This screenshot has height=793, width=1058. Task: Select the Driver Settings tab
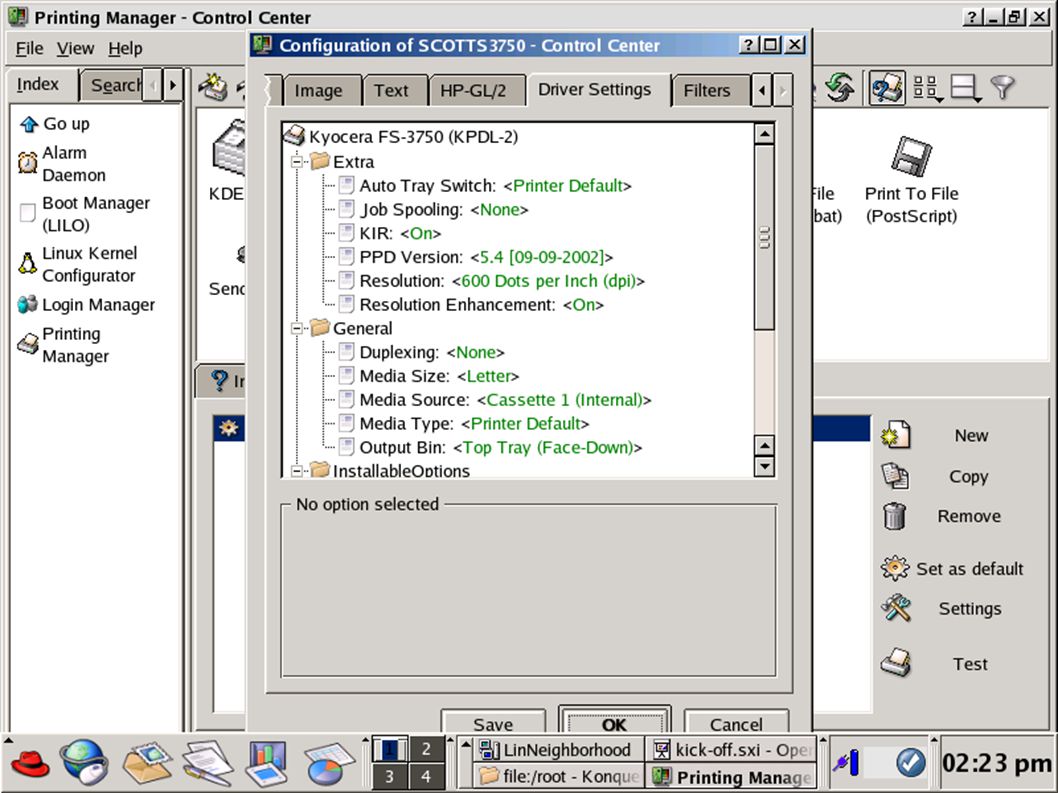[594, 90]
